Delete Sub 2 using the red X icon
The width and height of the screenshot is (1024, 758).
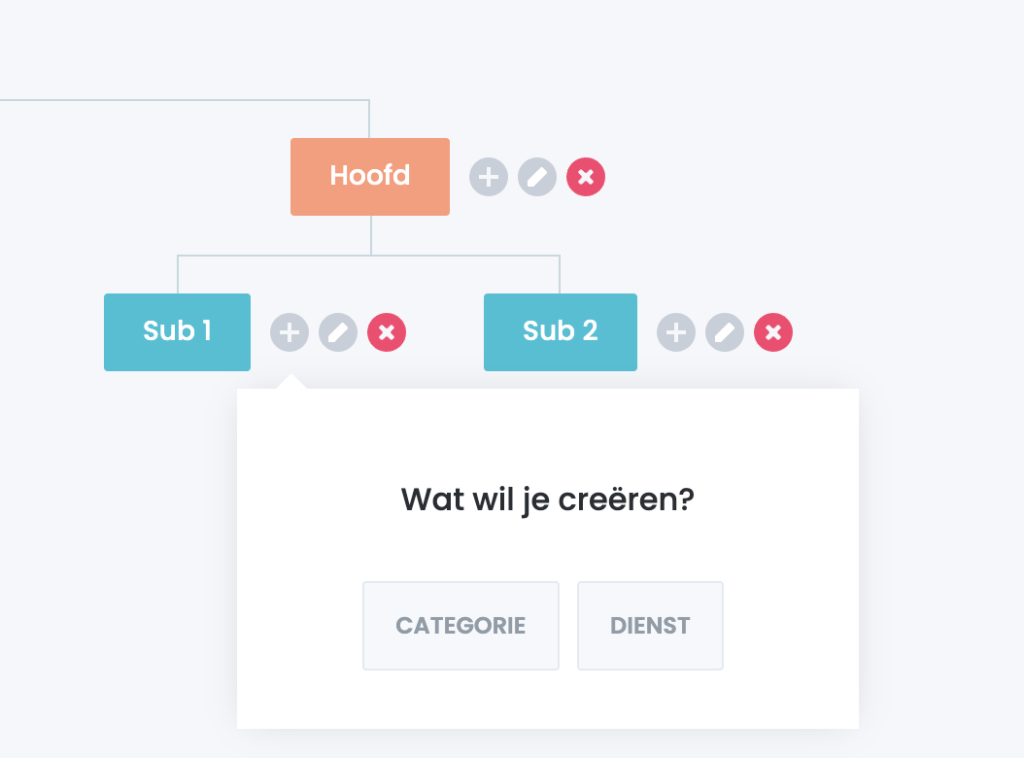click(x=773, y=332)
